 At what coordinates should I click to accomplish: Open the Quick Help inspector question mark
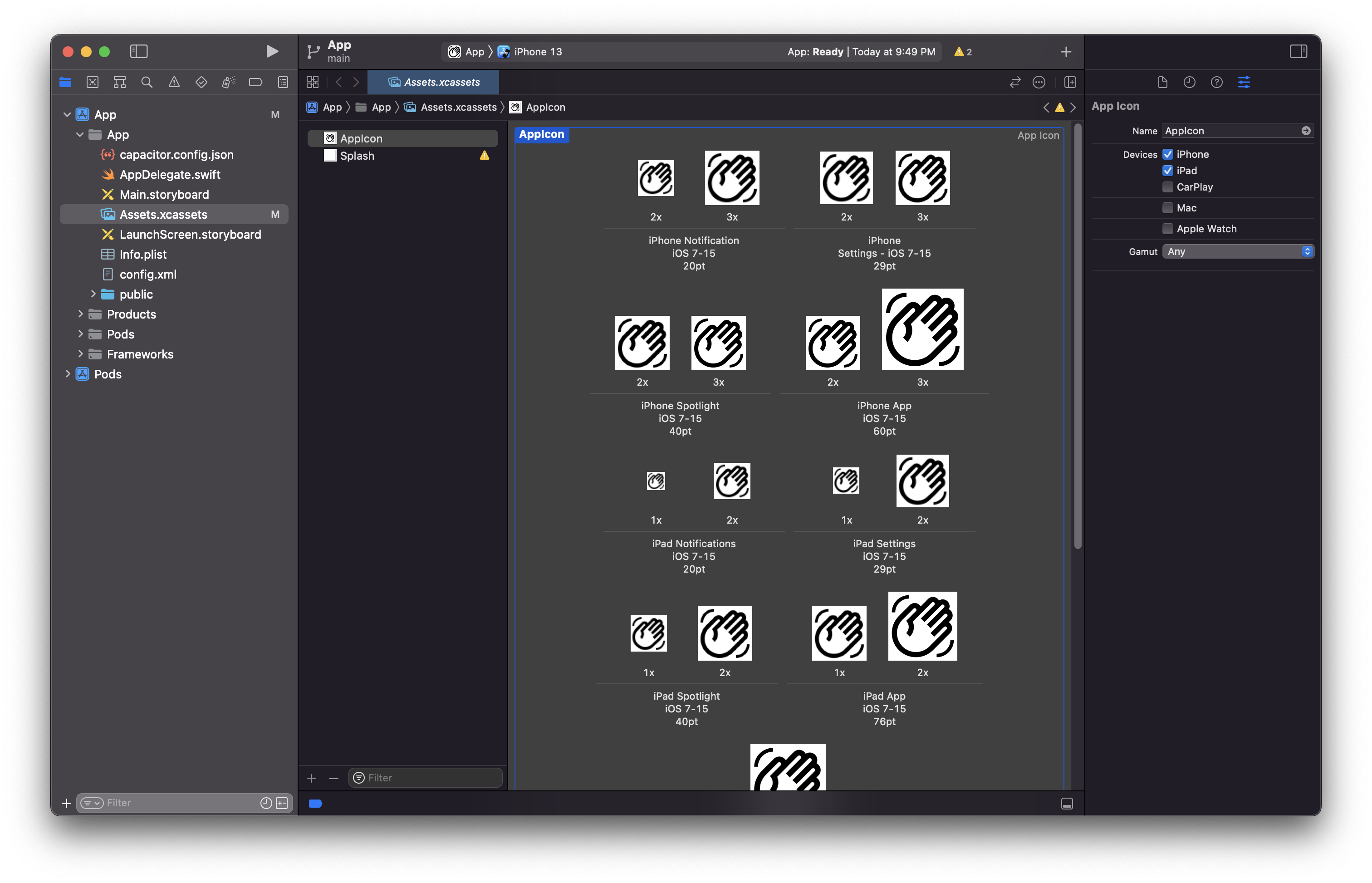click(1216, 82)
